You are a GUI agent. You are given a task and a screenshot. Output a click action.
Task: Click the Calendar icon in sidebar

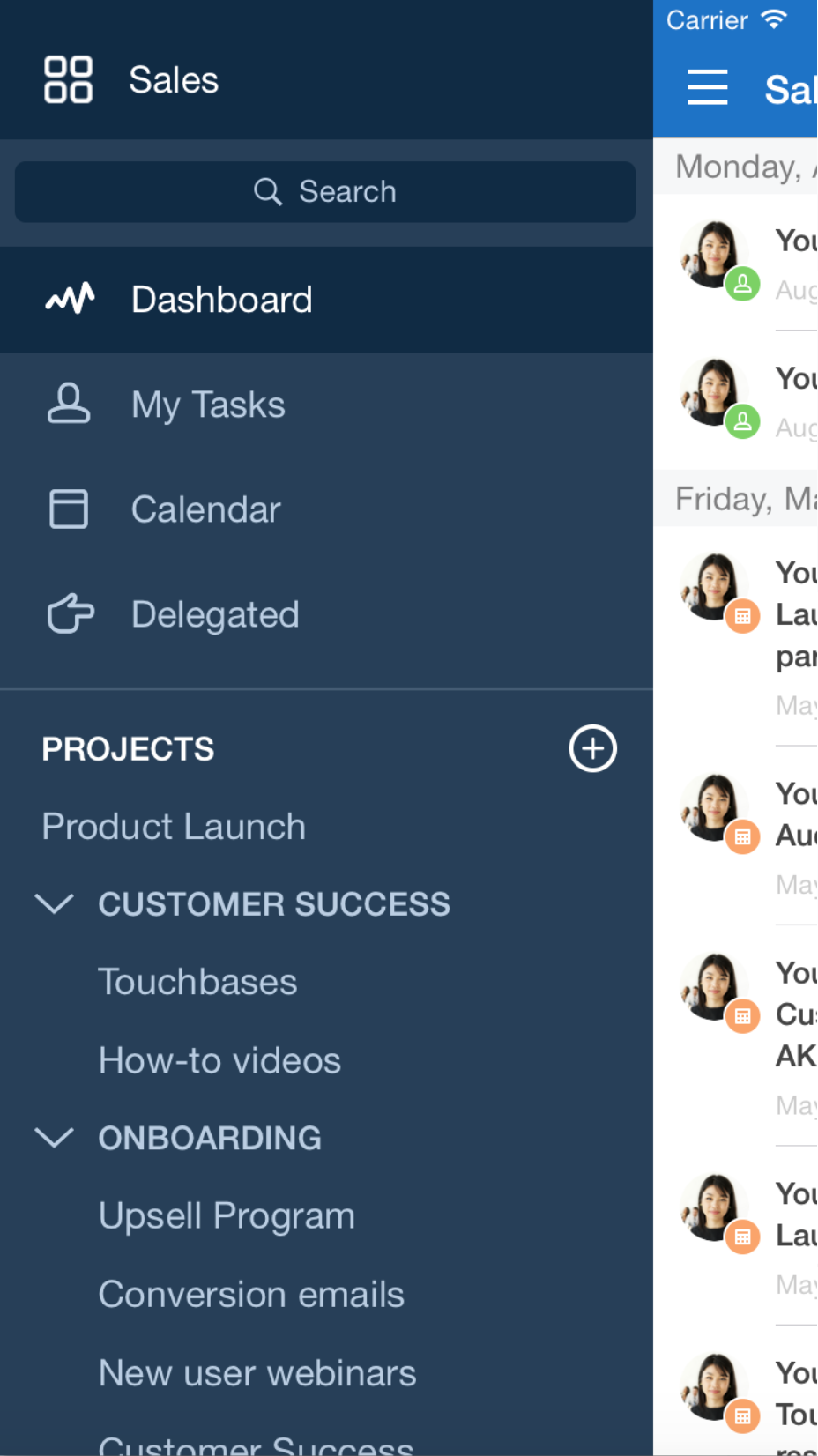[68, 509]
